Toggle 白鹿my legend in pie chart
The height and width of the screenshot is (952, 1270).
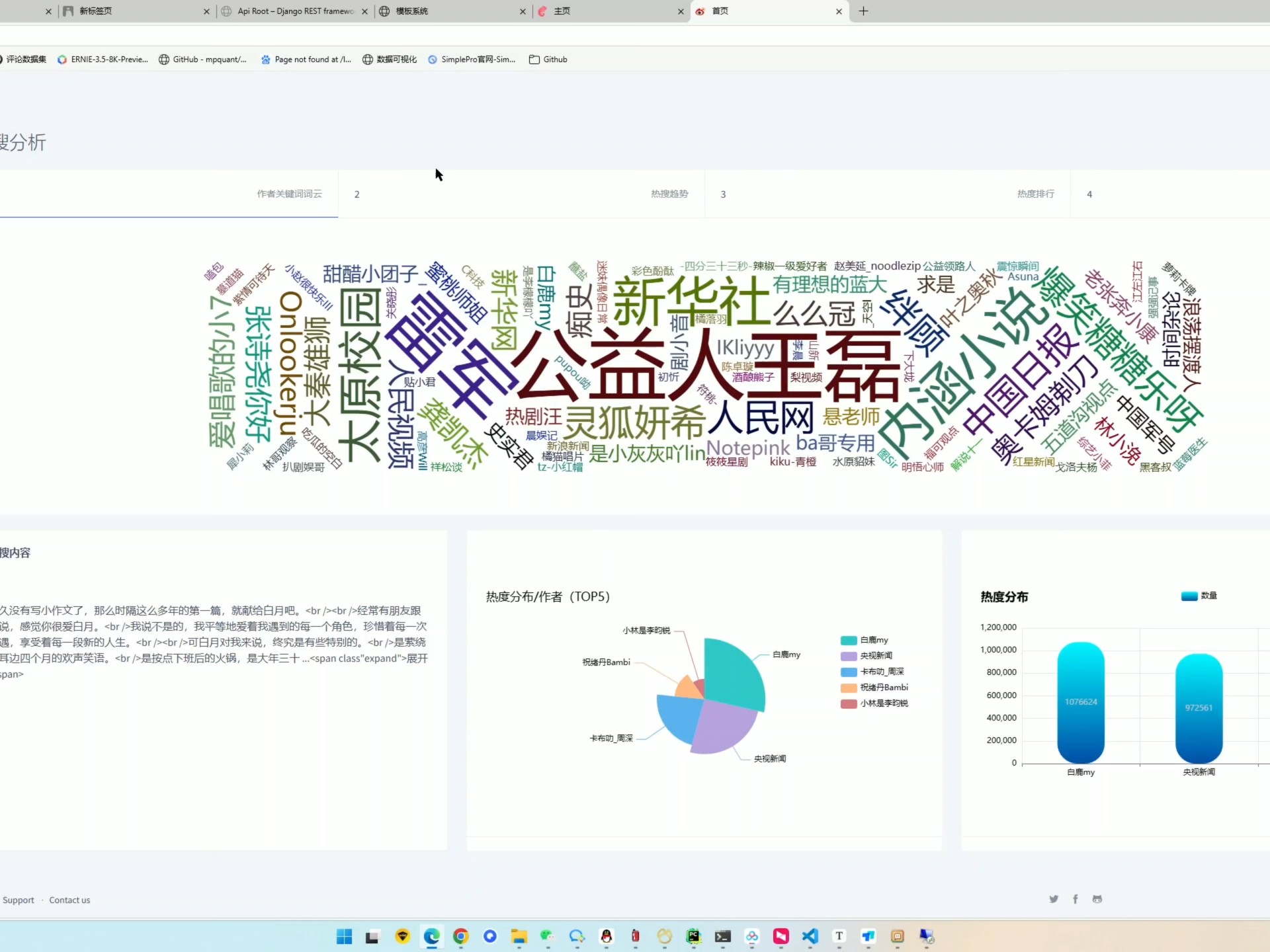[x=865, y=640]
